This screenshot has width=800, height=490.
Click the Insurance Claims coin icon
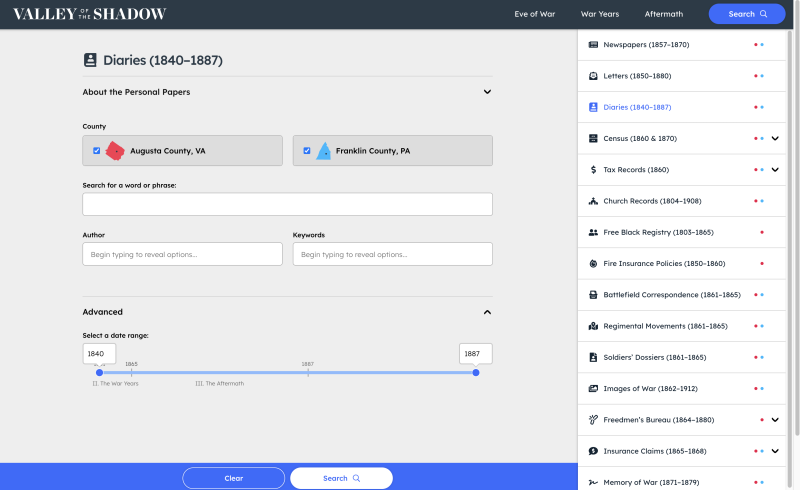point(593,451)
